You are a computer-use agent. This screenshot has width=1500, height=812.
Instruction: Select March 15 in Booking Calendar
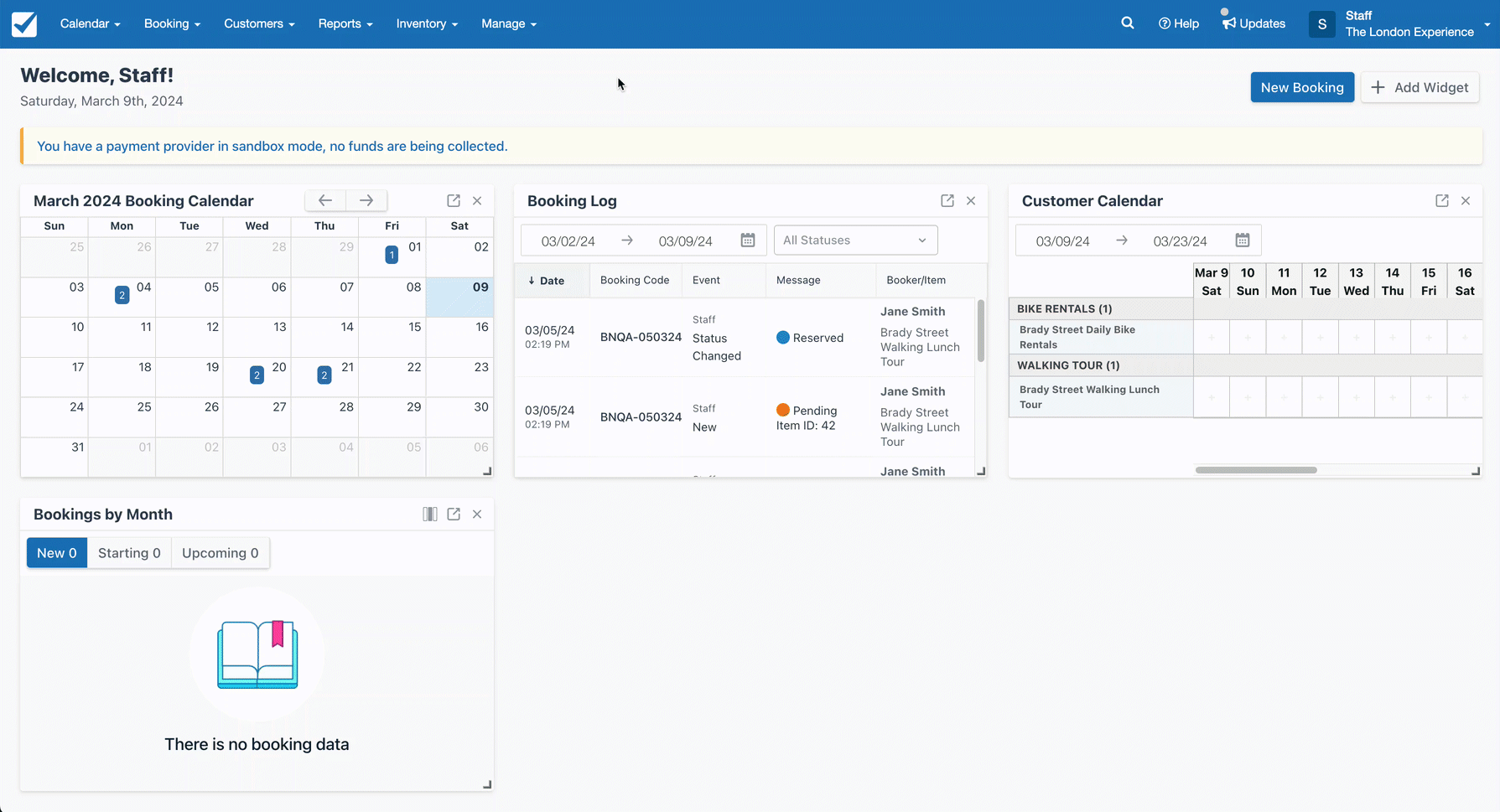(x=392, y=337)
